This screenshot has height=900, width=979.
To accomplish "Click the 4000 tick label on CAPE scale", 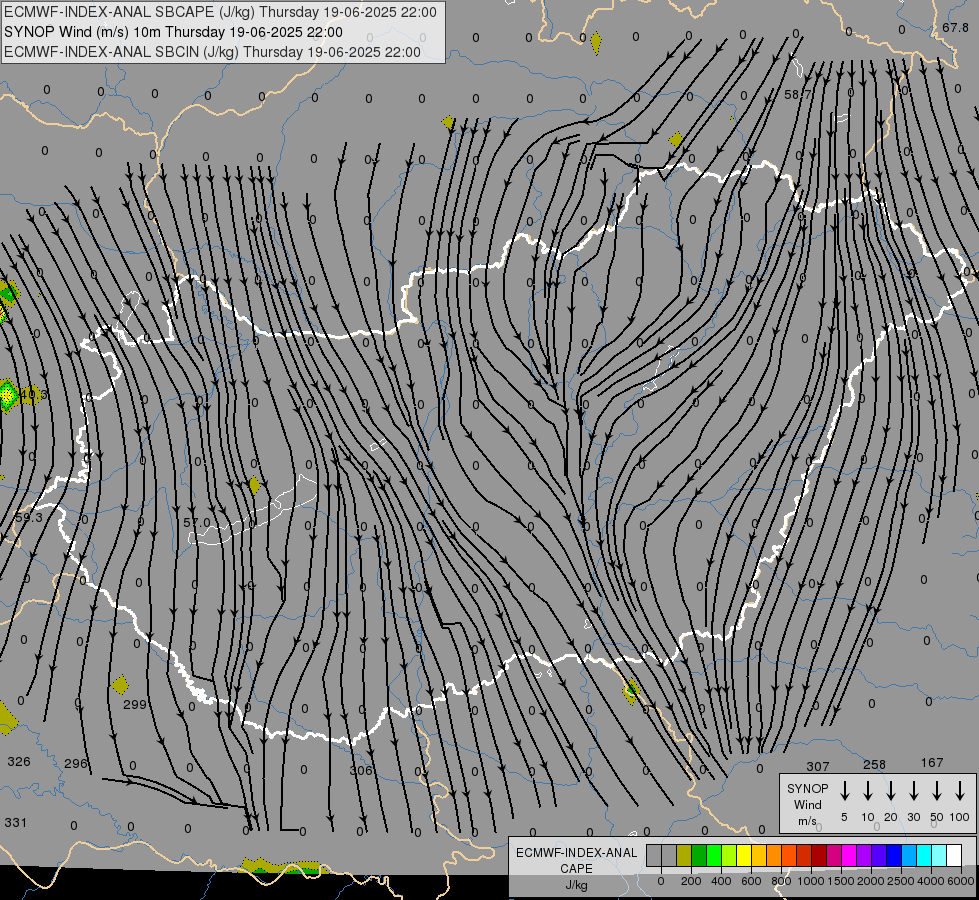I will coord(931,881).
